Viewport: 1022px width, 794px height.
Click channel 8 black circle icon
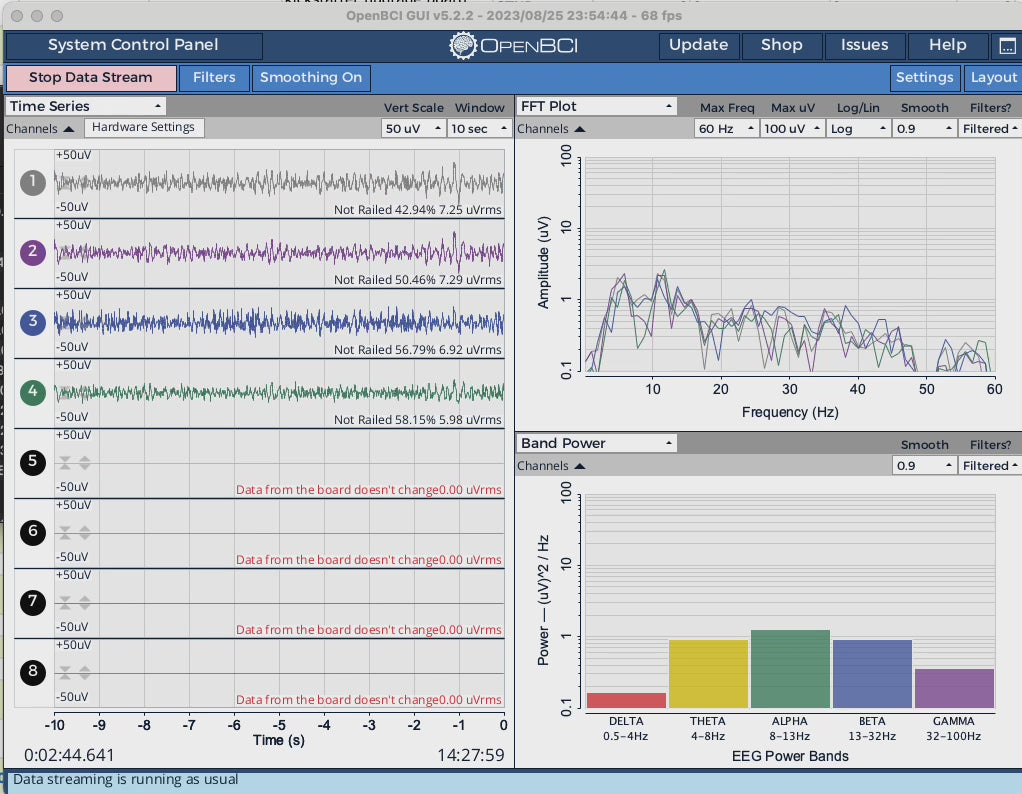pos(33,671)
